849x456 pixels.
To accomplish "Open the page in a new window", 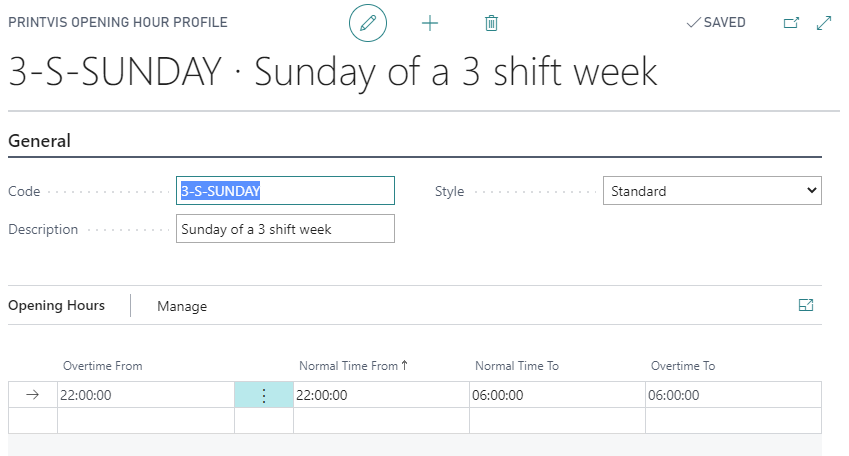I will click(791, 23).
